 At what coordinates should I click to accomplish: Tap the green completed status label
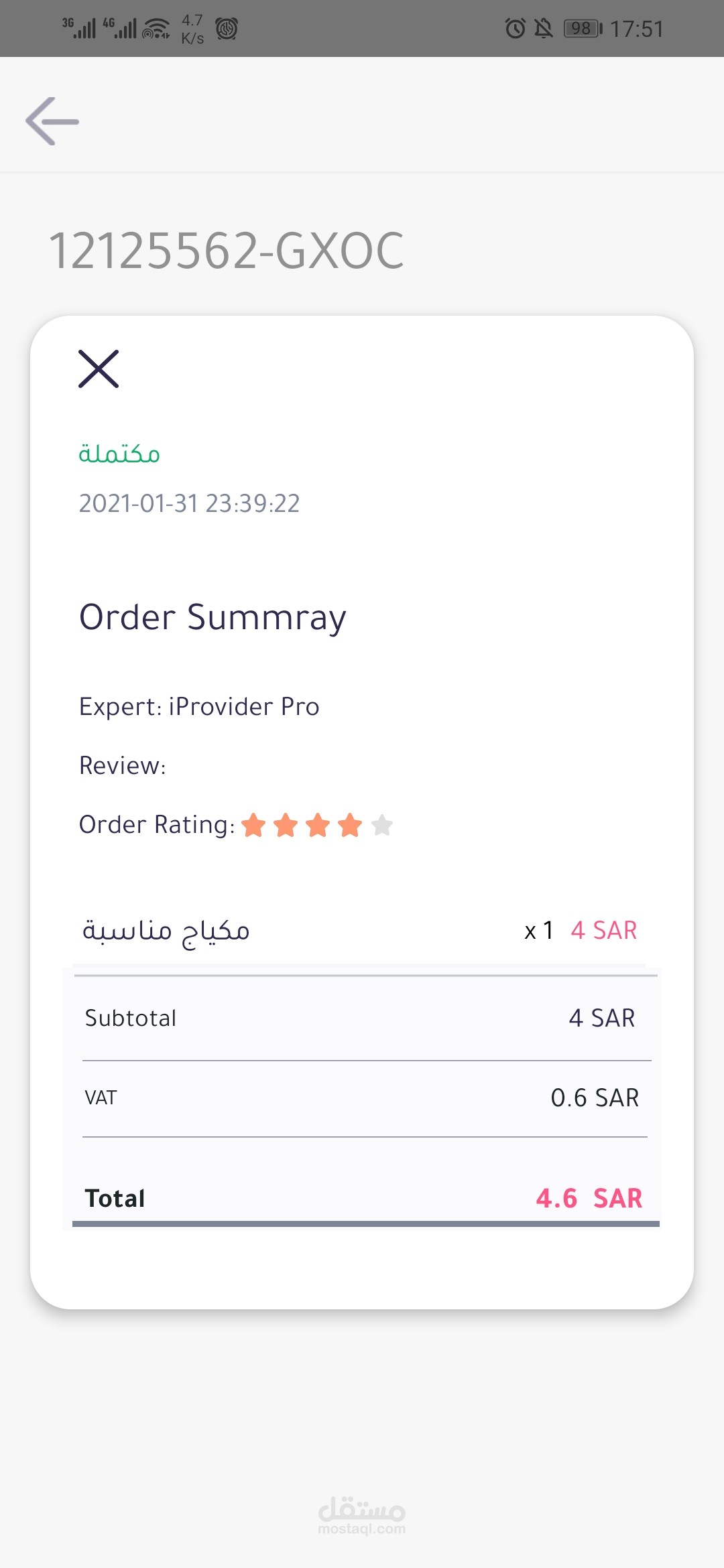[x=119, y=454]
